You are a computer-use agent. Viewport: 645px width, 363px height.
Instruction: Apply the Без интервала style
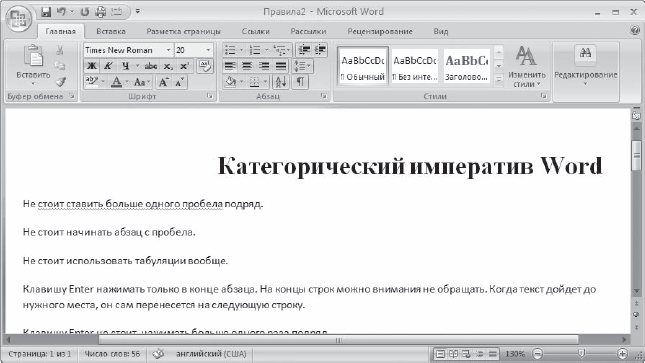tap(414, 66)
